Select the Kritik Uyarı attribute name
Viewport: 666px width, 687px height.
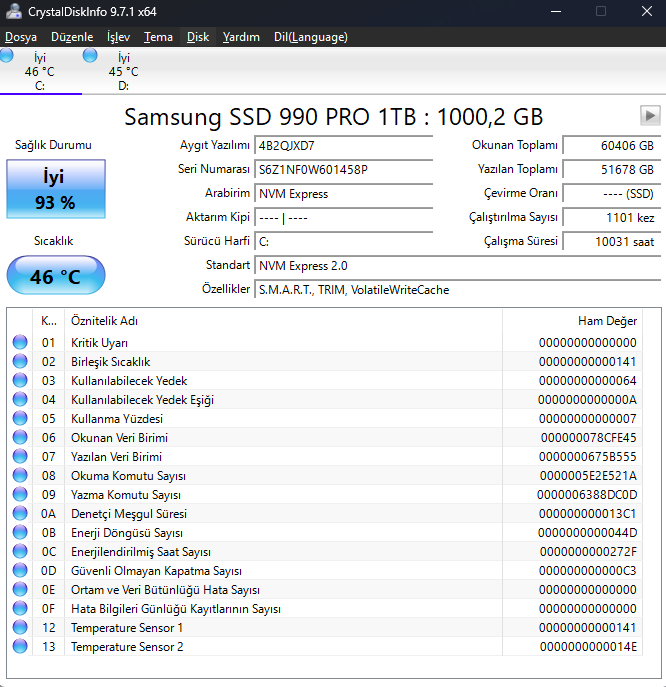point(99,343)
